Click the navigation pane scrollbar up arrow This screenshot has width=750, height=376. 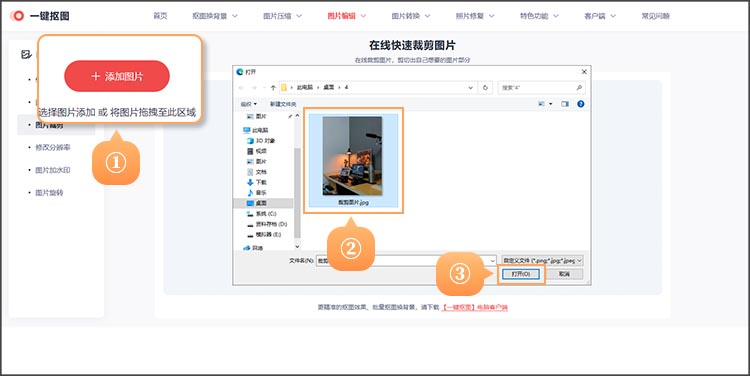[x=297, y=116]
